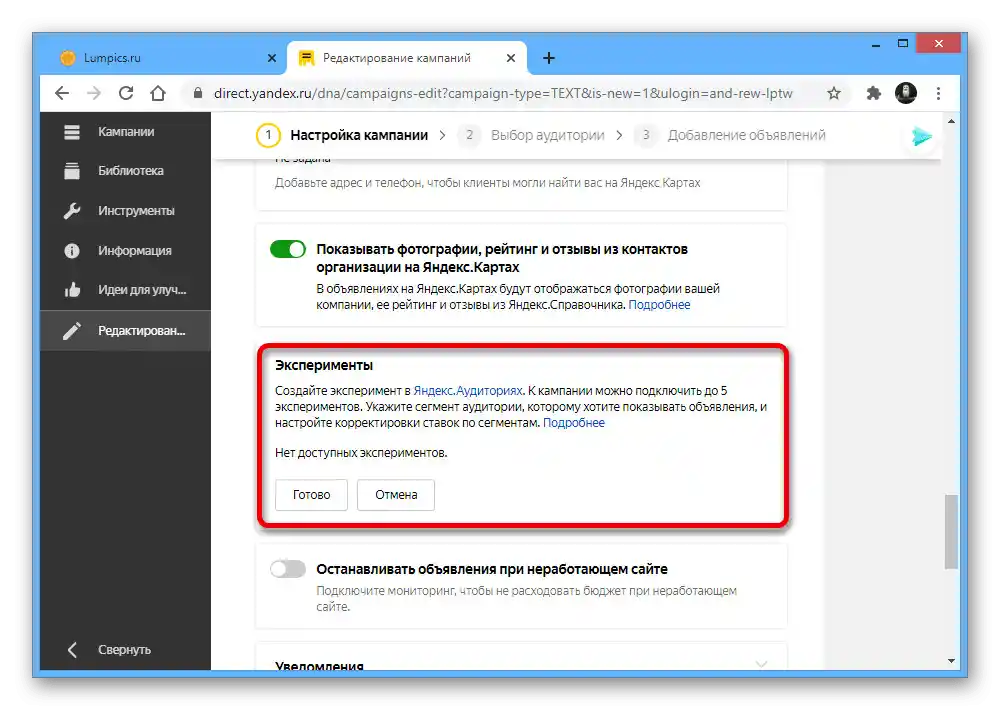Open the Chrome three-dot menu
The height and width of the screenshot is (710, 1000).
click(938, 94)
